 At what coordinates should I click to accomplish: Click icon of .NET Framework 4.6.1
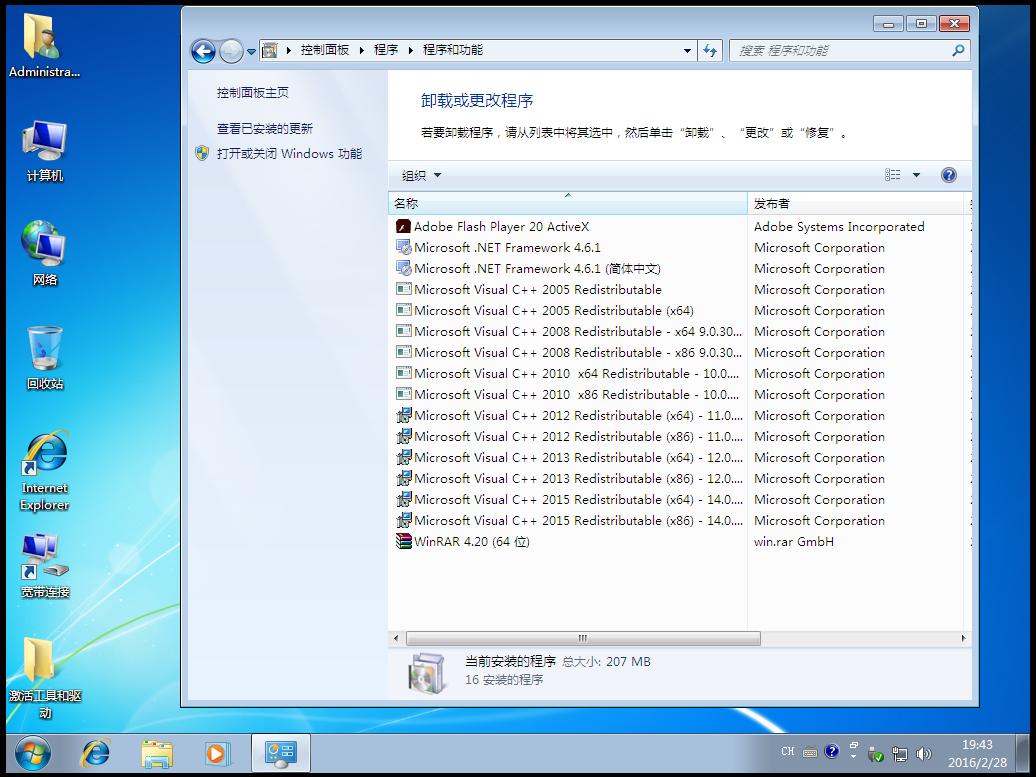(x=403, y=248)
